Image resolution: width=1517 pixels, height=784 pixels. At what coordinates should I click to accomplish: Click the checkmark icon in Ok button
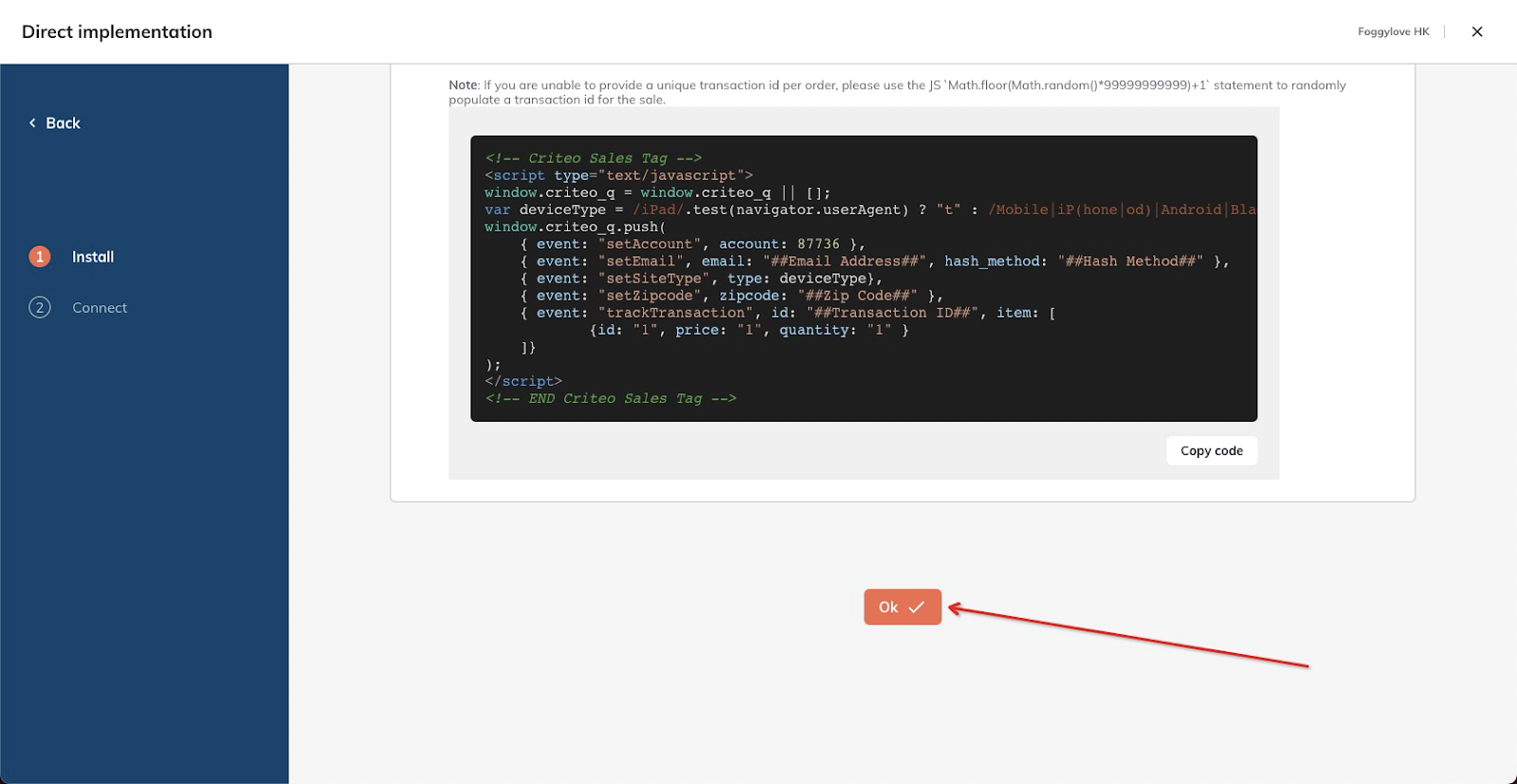916,608
